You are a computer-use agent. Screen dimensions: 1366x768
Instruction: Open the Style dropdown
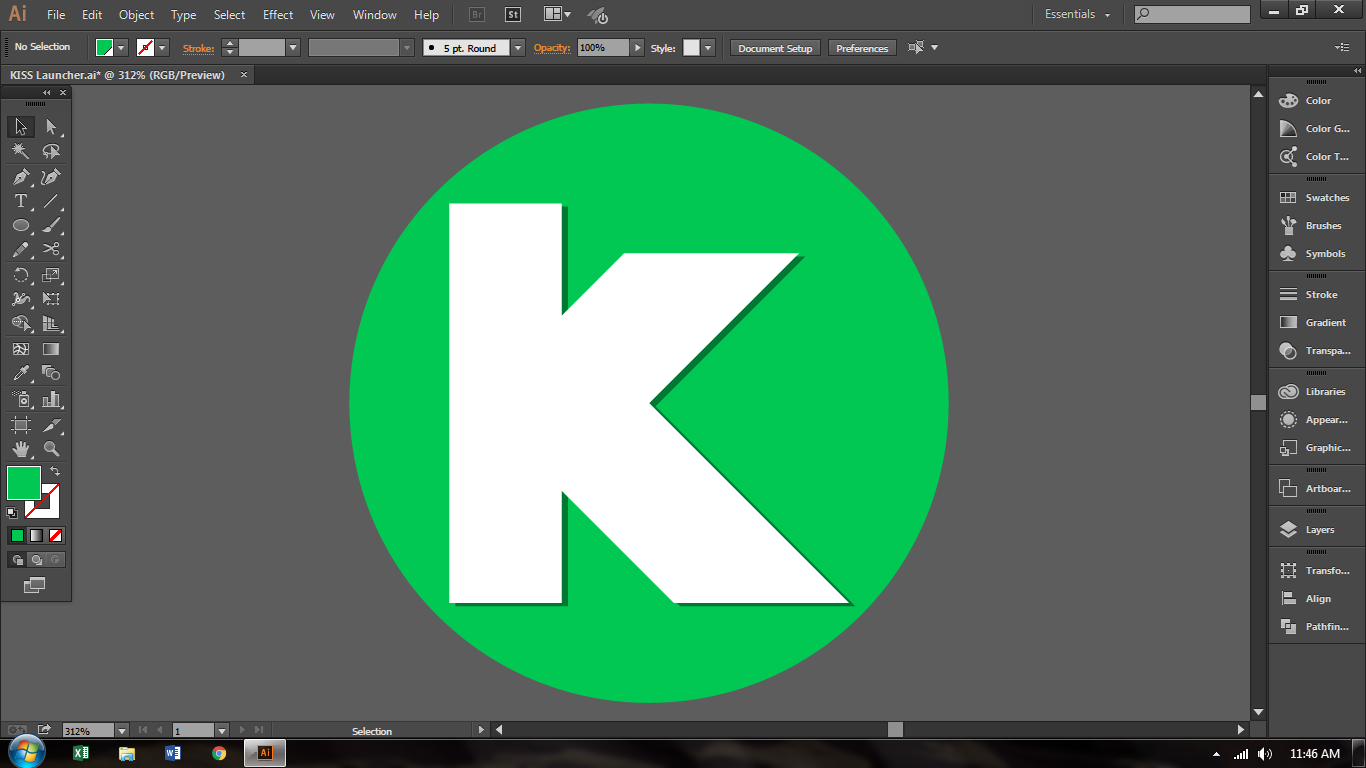(x=708, y=48)
